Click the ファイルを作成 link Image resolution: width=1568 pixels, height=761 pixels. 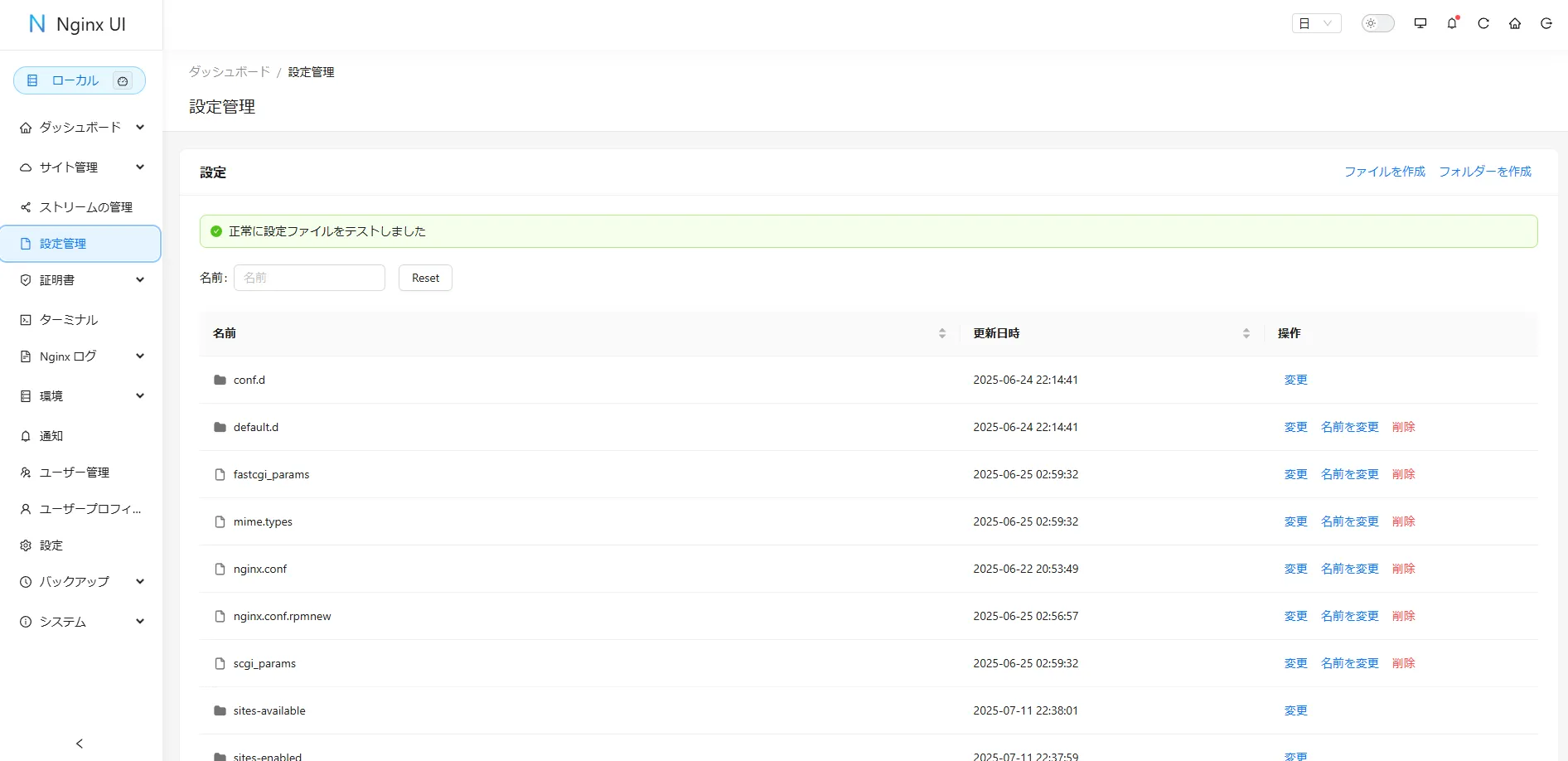click(1384, 172)
